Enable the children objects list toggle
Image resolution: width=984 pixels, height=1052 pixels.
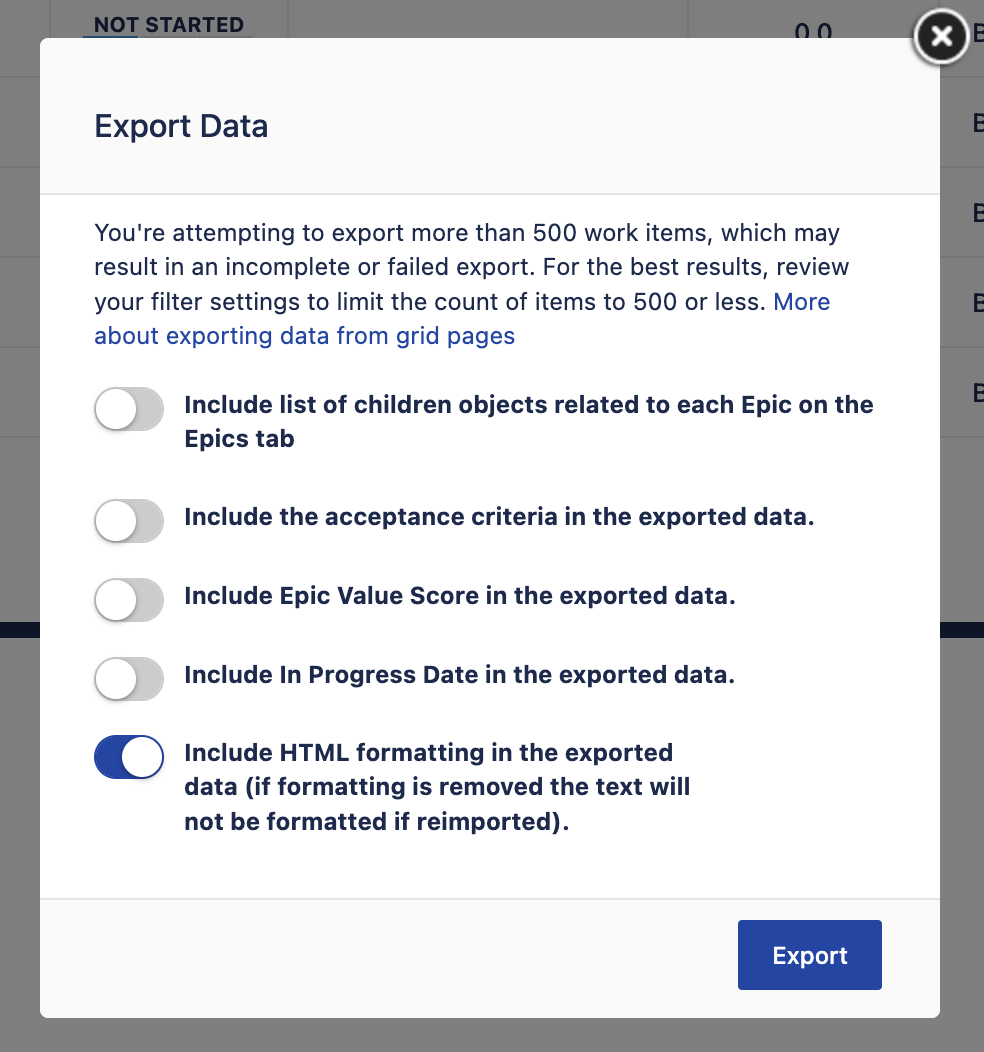coord(128,410)
